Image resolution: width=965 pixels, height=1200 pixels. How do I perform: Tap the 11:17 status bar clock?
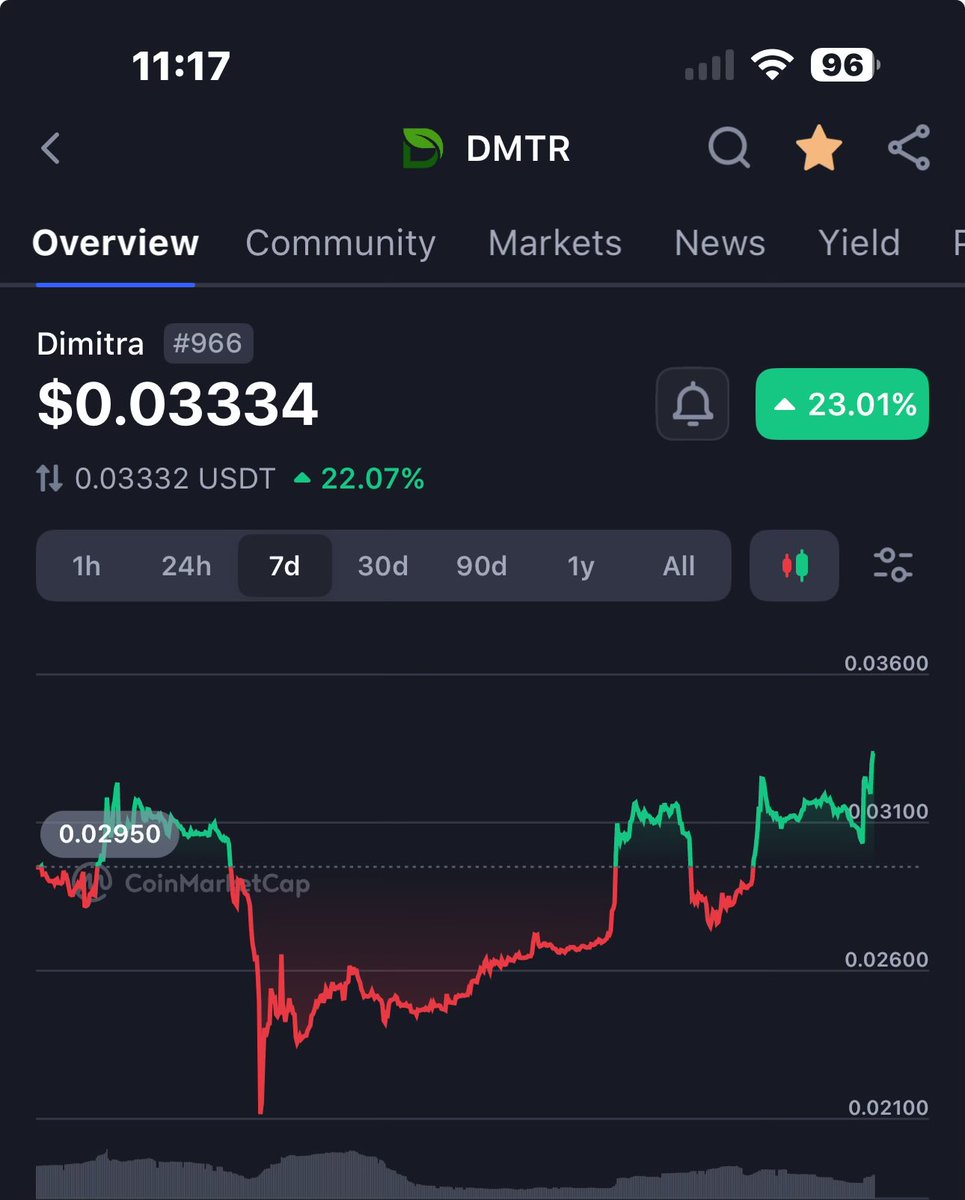click(181, 66)
